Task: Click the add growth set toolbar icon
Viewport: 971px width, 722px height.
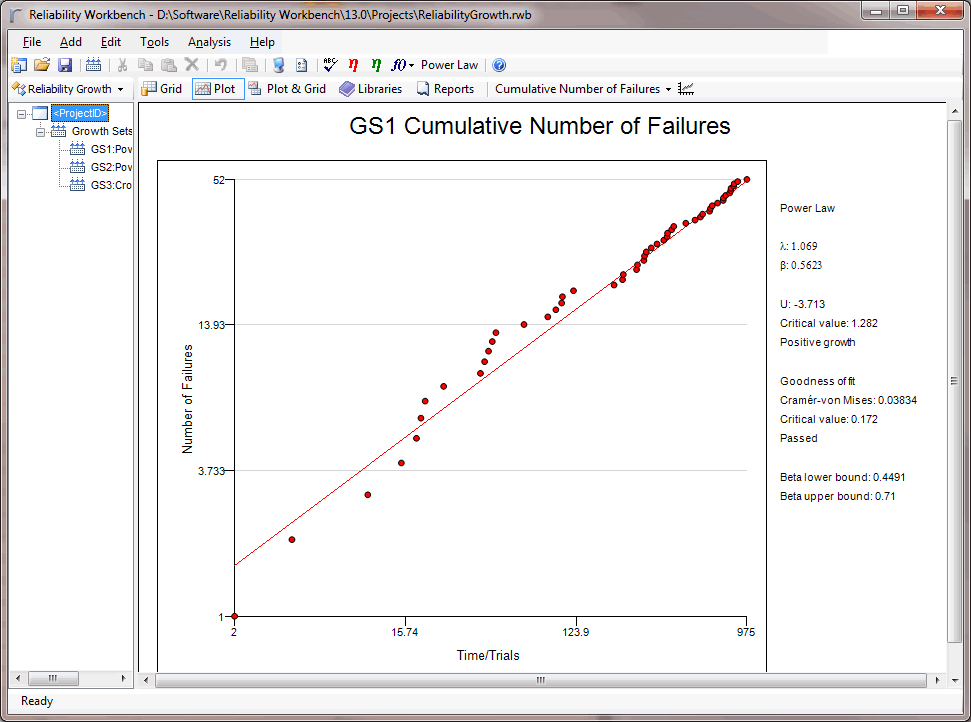Action: 93,65
